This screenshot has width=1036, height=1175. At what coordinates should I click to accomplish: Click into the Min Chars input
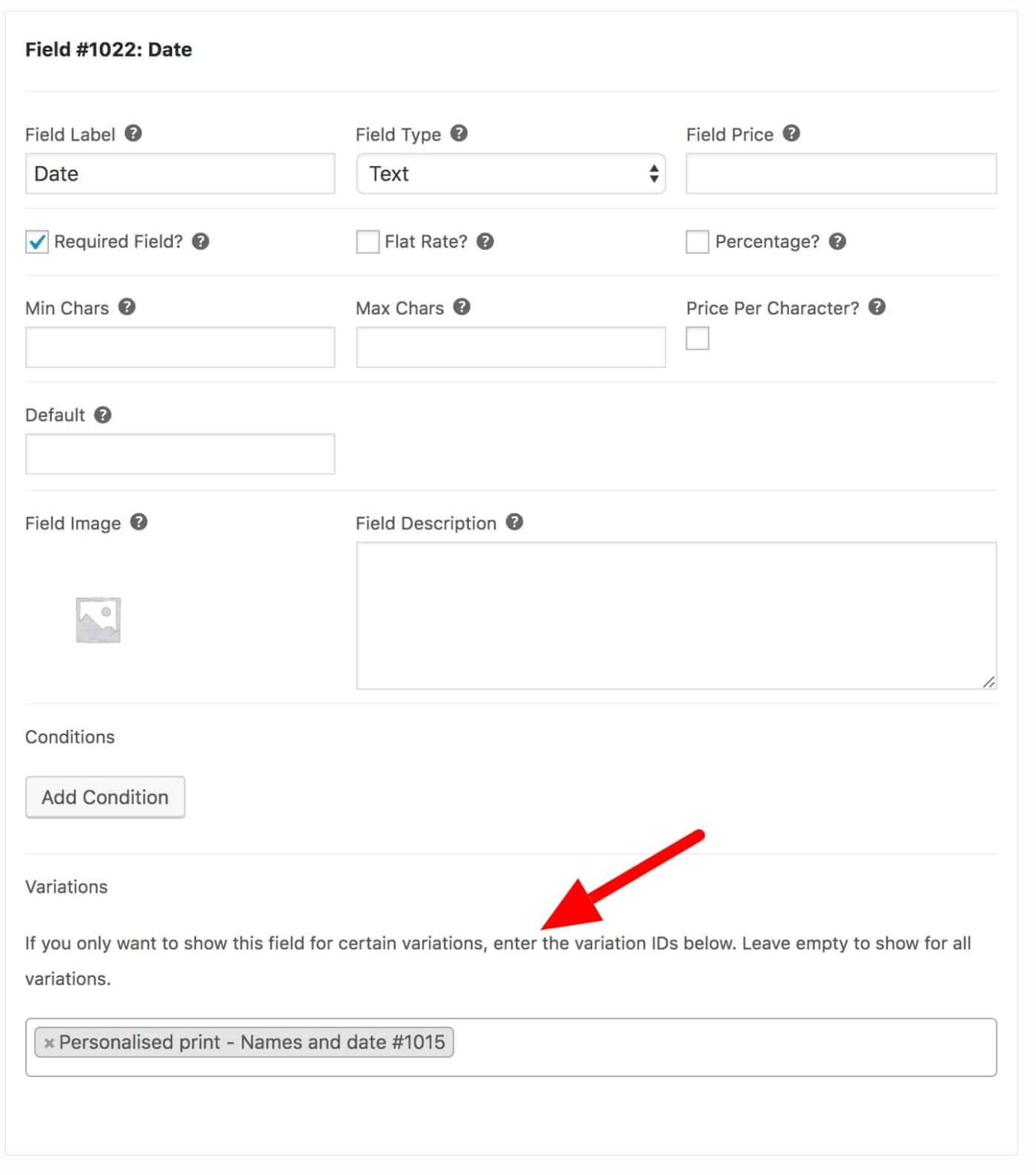tap(181, 347)
